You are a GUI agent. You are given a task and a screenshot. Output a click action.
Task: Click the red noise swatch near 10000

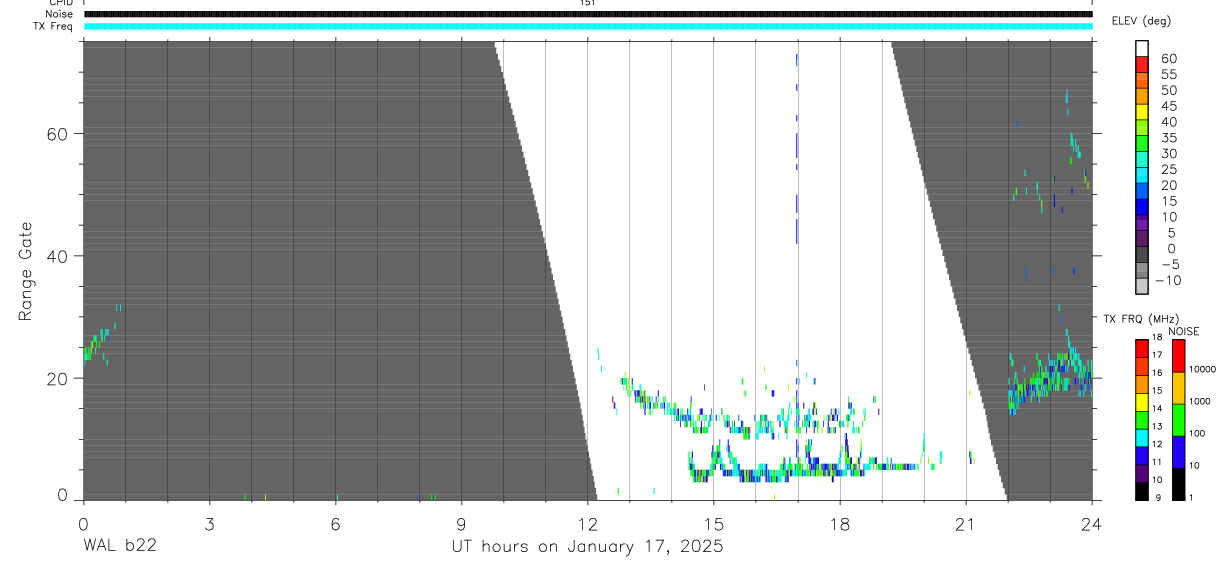[1178, 356]
